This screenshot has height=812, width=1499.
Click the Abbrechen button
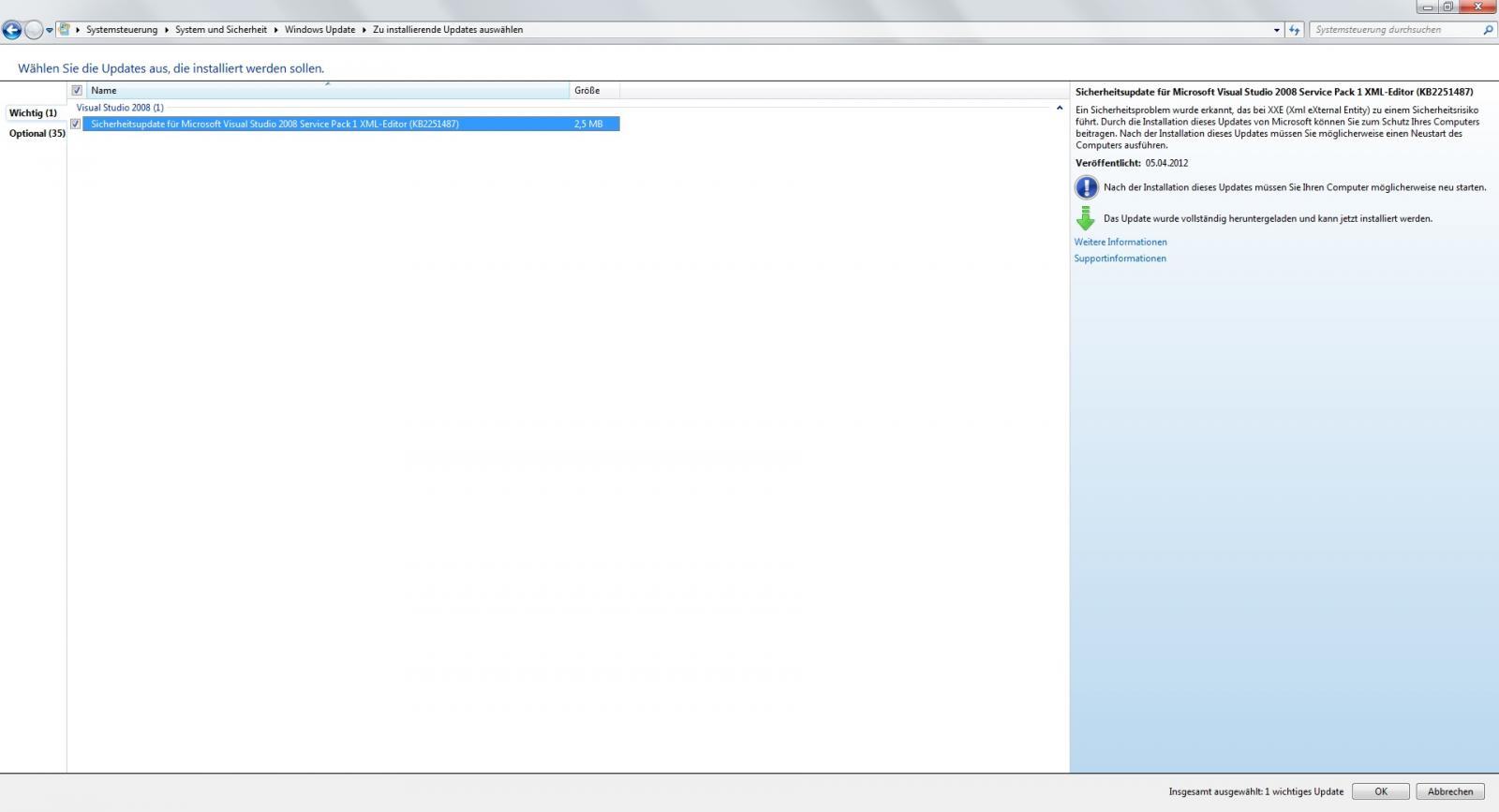(1450, 791)
